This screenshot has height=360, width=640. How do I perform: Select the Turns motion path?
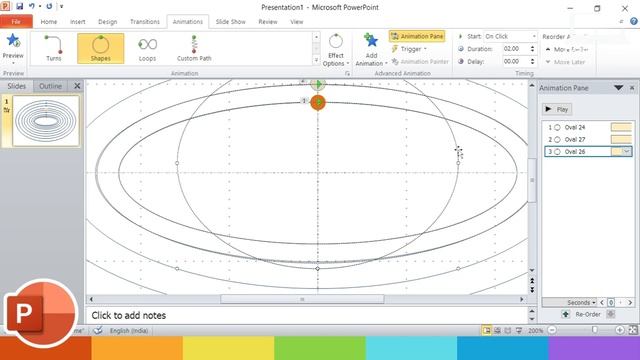pos(53,48)
